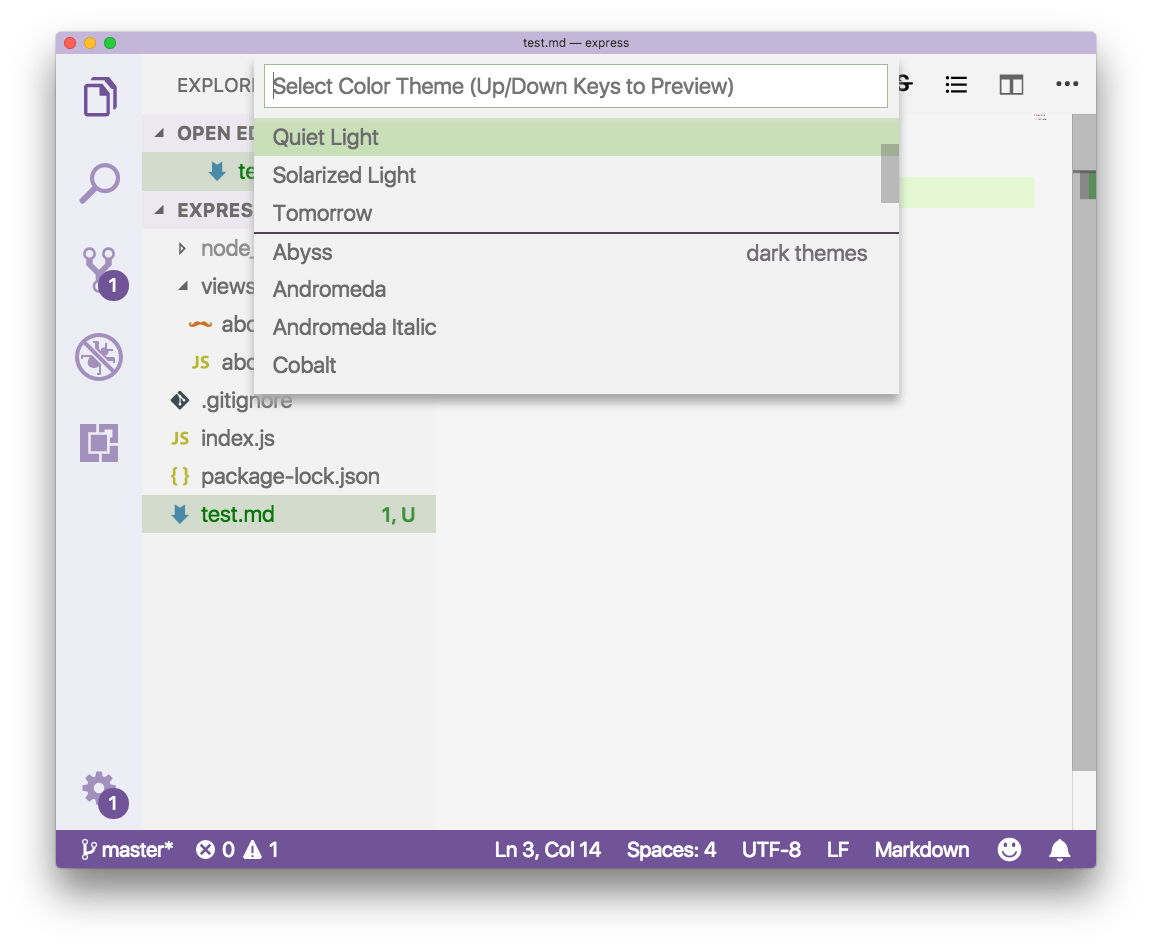The width and height of the screenshot is (1152, 948).
Task: Click the list-style toolbar icon
Action: pos(956,85)
